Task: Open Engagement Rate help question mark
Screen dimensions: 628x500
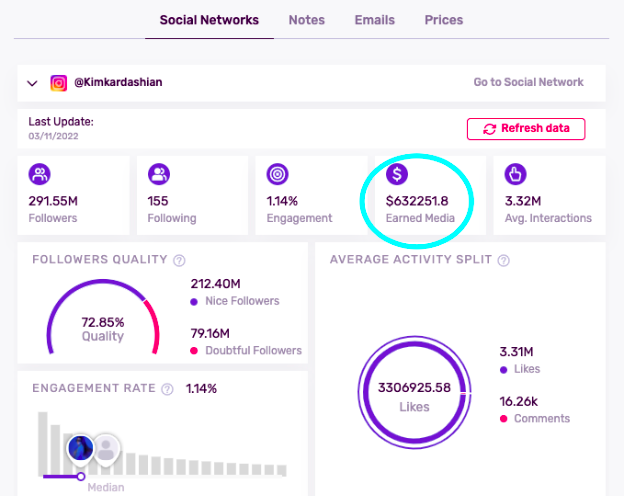Action: (x=168, y=389)
